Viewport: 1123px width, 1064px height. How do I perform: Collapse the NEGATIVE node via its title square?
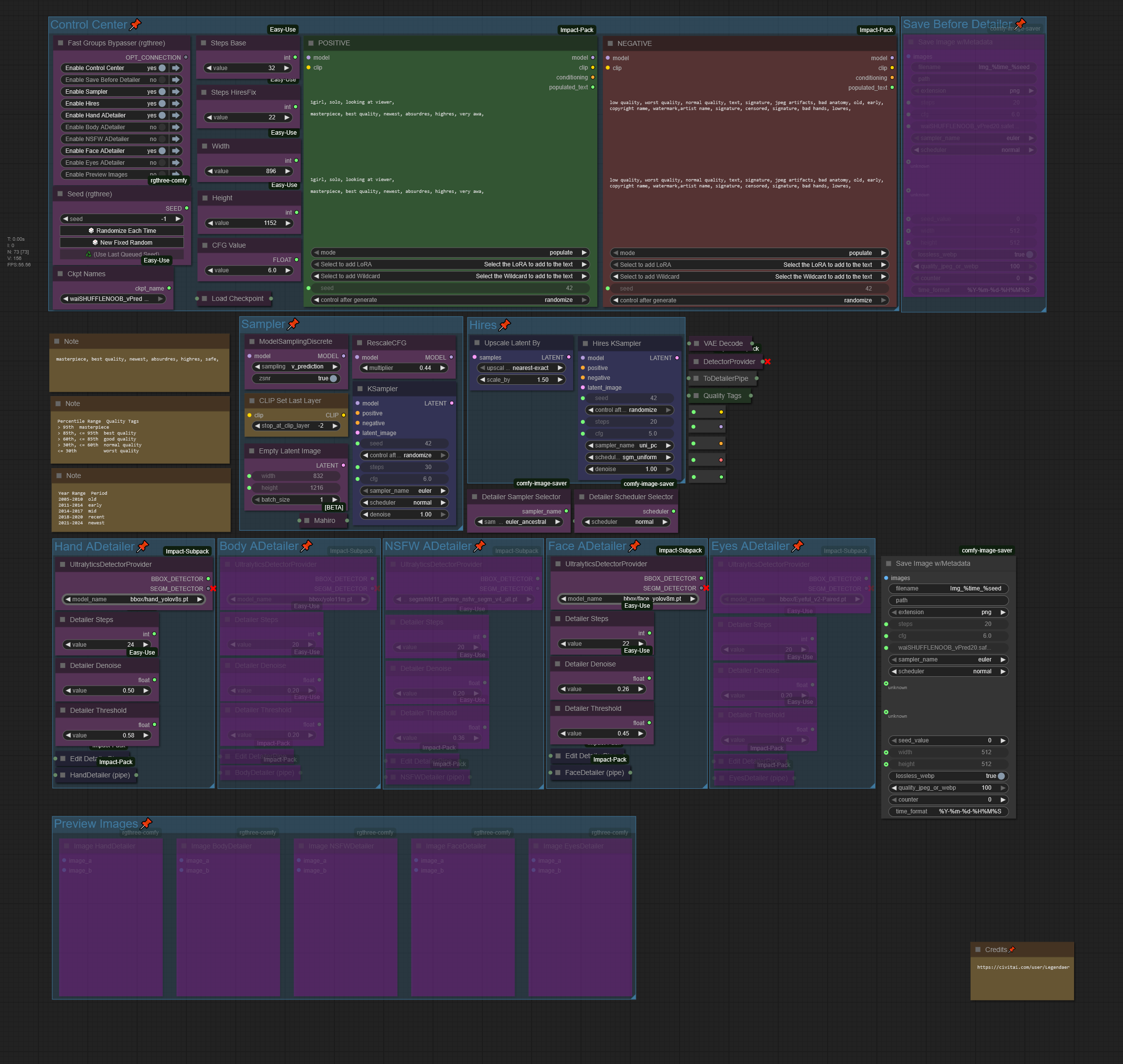[x=610, y=44]
